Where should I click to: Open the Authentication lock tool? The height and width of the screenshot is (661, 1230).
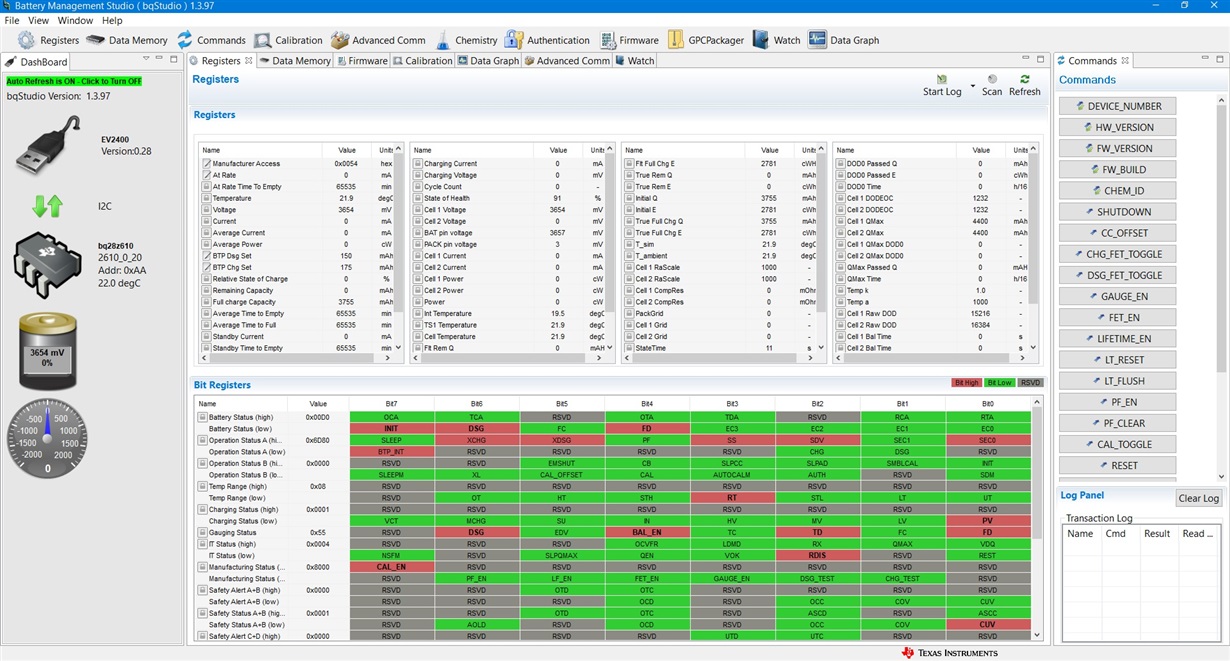tap(547, 40)
